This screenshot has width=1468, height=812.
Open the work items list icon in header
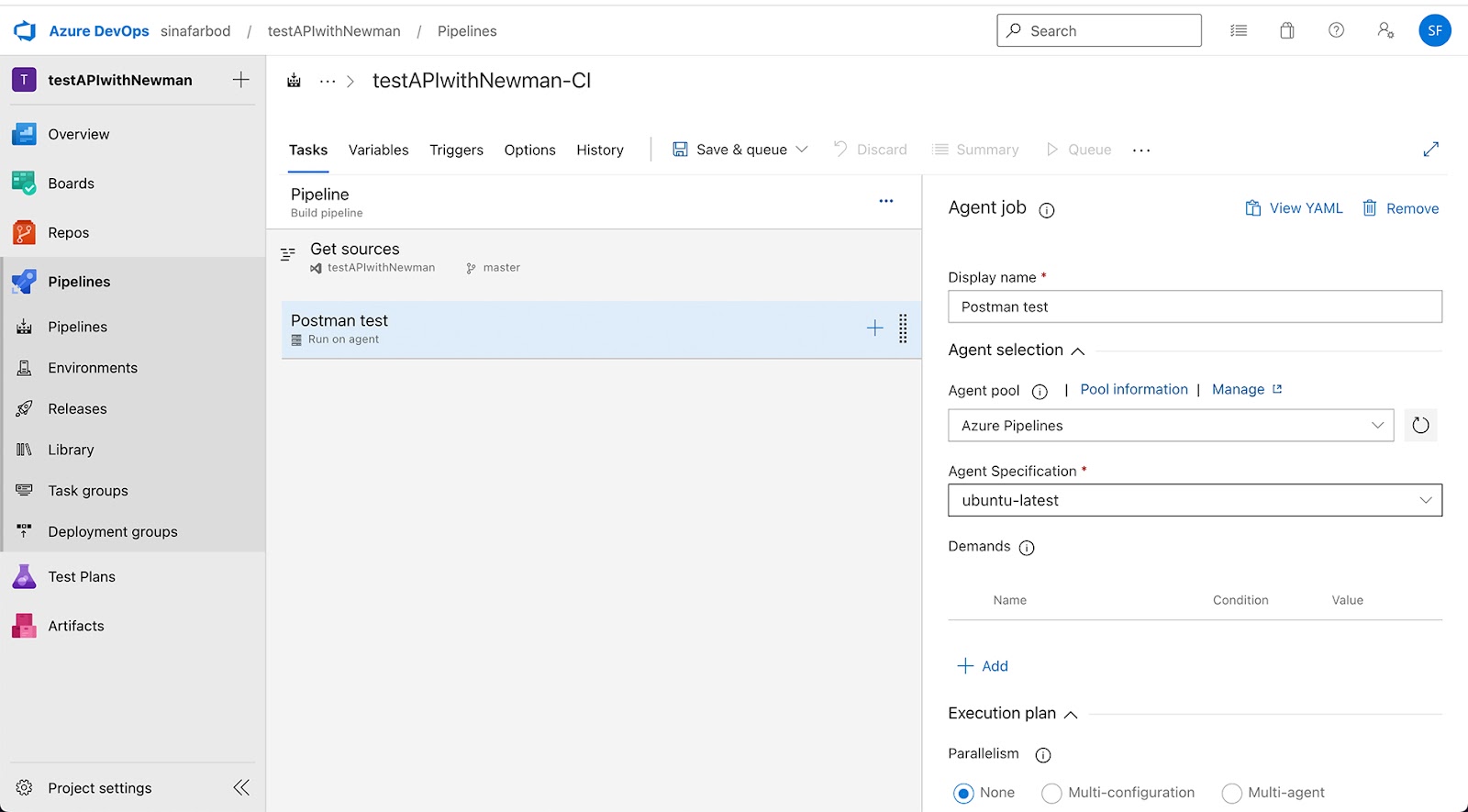click(1239, 30)
